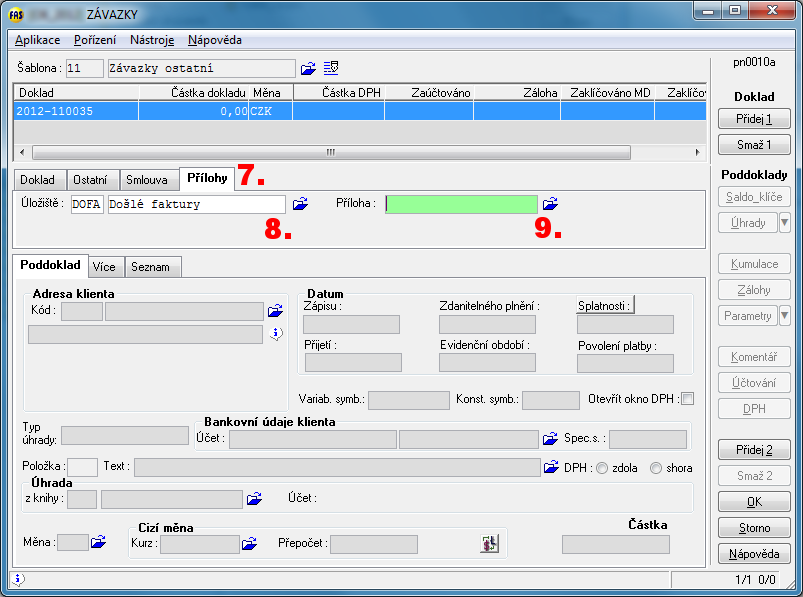Screen dimensions: 803x597
Task: Open the z knihy lookup folder icon
Action: coord(254,499)
